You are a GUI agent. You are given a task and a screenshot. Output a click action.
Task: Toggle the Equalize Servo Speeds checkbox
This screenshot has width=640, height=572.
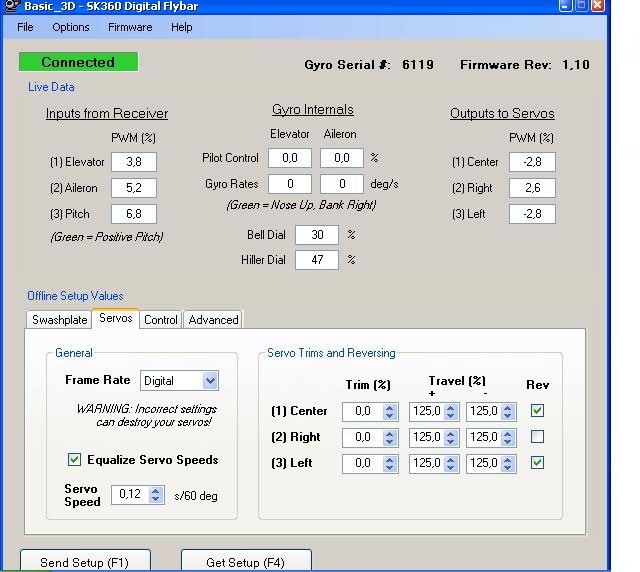[x=74, y=460]
